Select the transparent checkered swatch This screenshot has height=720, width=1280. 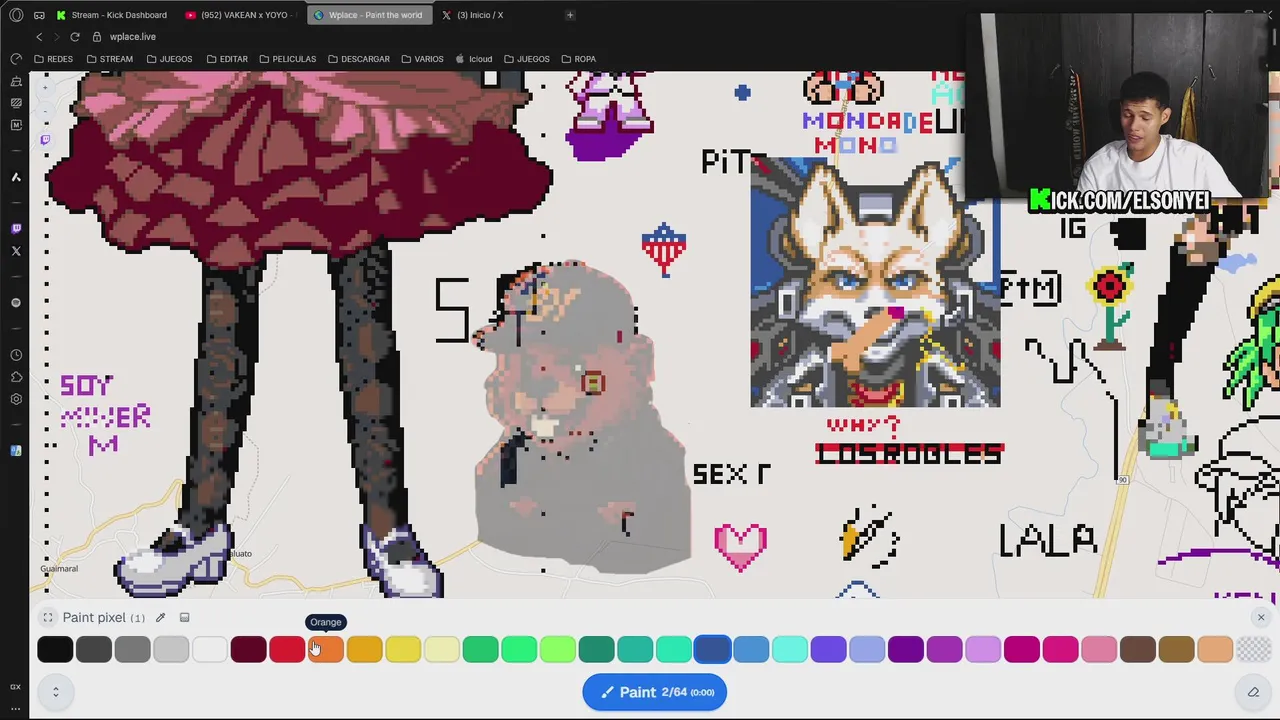[1253, 650]
